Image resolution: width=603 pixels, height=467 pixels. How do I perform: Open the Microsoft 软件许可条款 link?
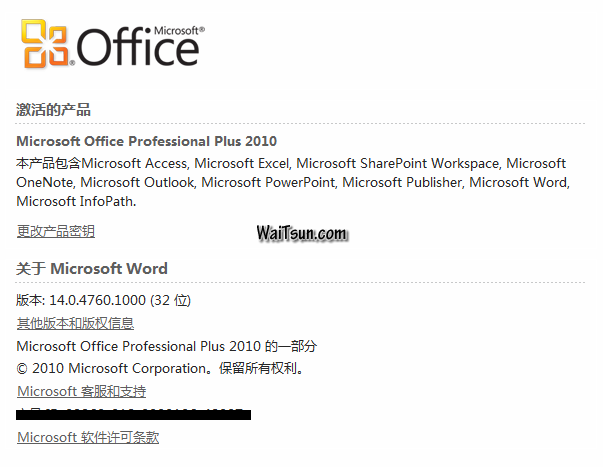click(88, 437)
